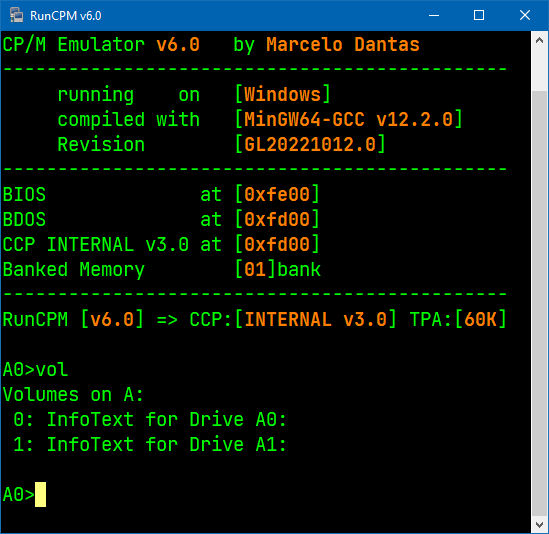Viewport: 549px width, 534px height.
Task: Click the yellow cursor at the A0> prompt
Action: click(x=40, y=494)
